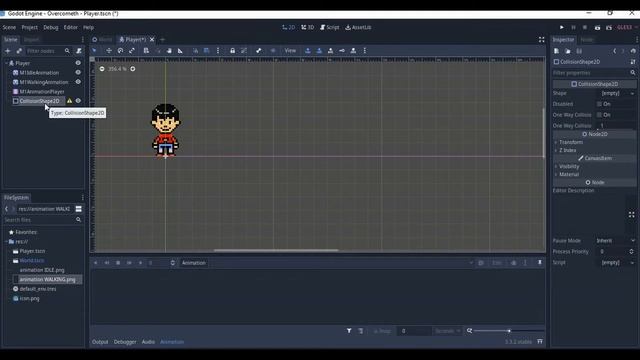Select Player.tscn in FileSystem
The width and height of the screenshot is (640, 360).
32,251
